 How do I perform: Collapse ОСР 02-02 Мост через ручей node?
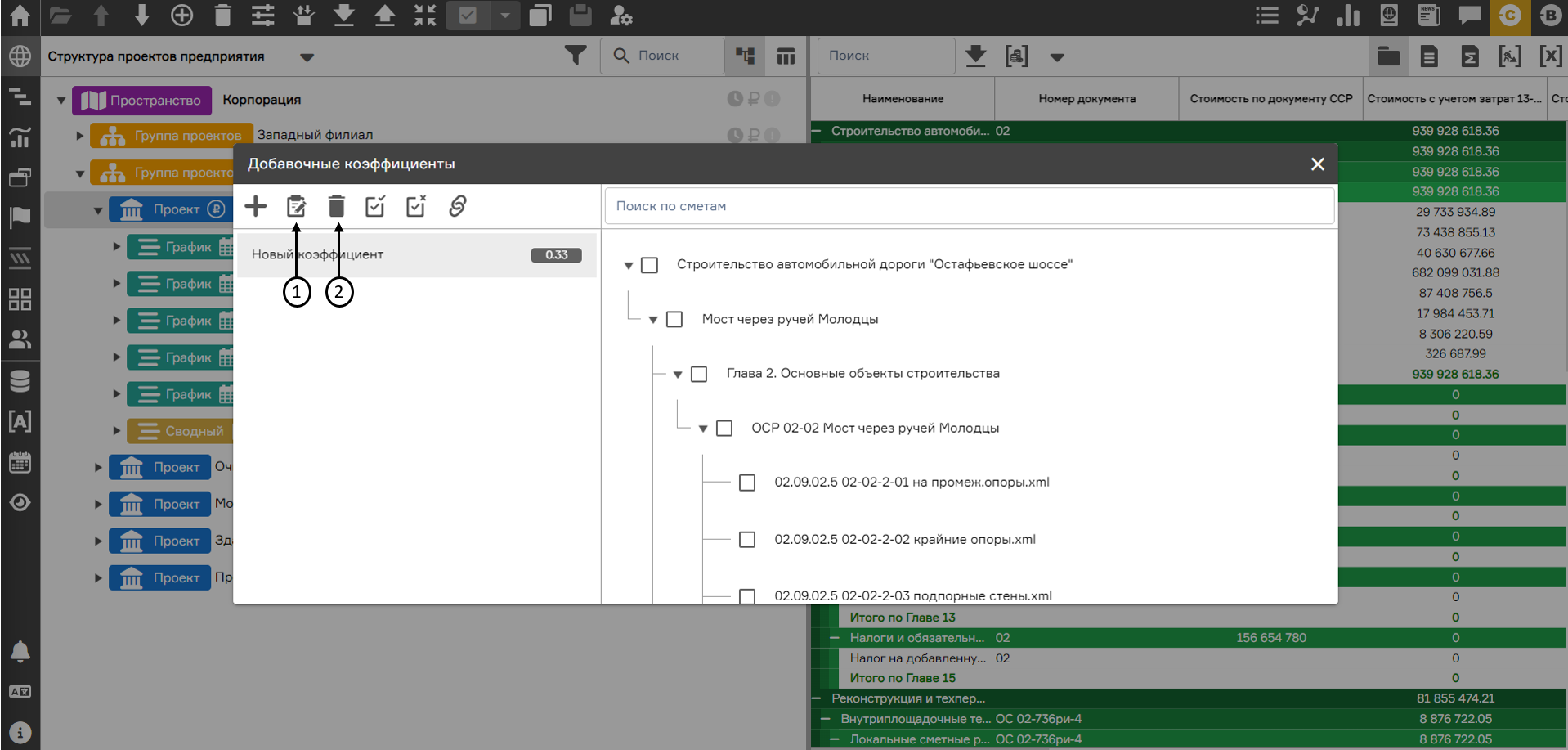tap(703, 429)
